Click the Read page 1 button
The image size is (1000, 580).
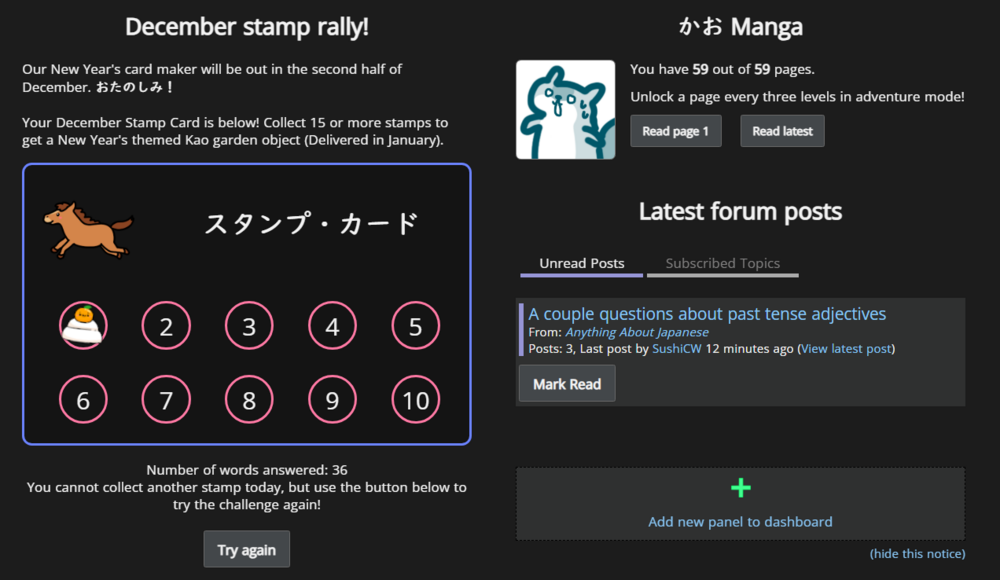click(676, 130)
